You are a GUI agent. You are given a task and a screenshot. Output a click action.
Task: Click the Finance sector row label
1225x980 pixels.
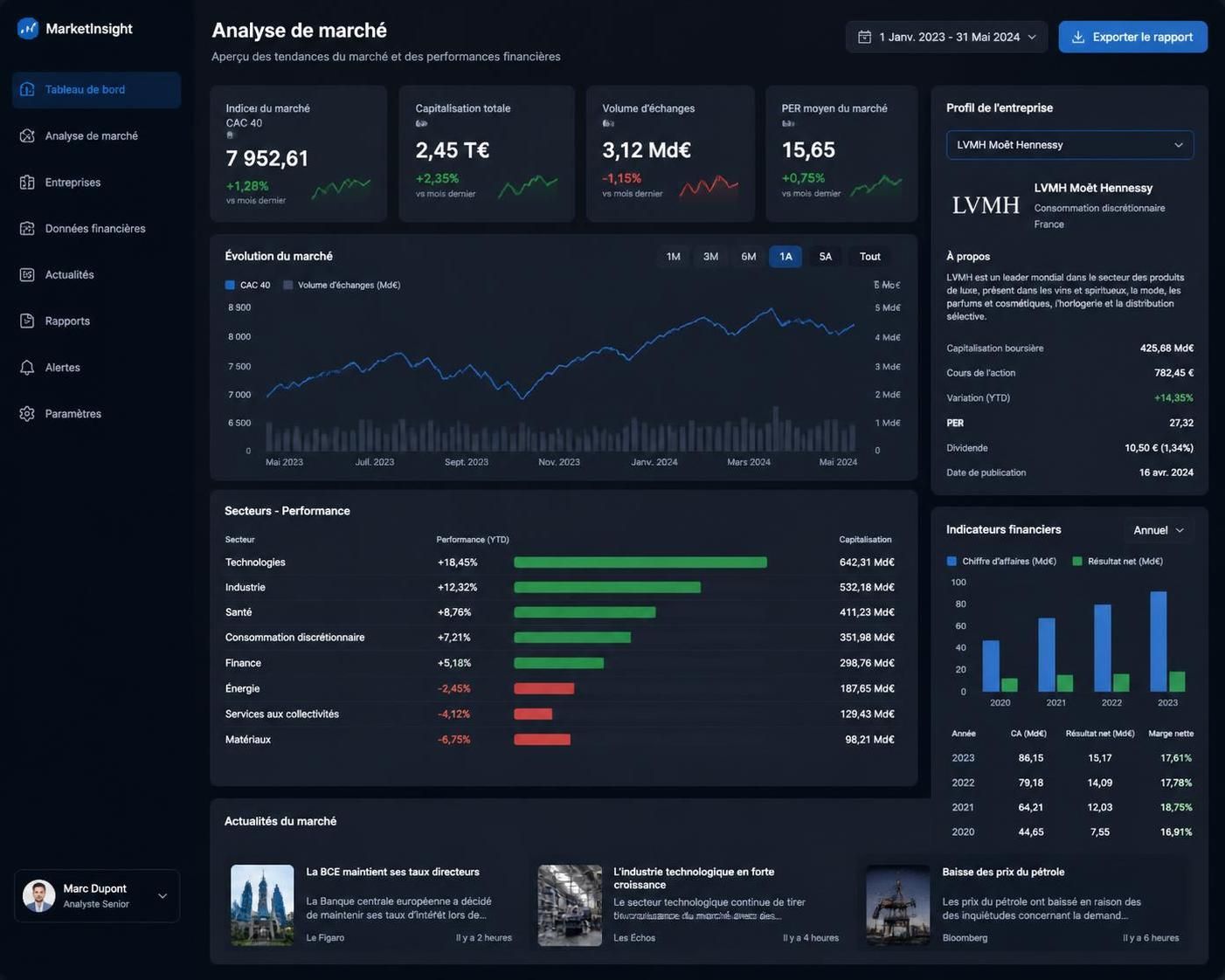[x=243, y=663]
